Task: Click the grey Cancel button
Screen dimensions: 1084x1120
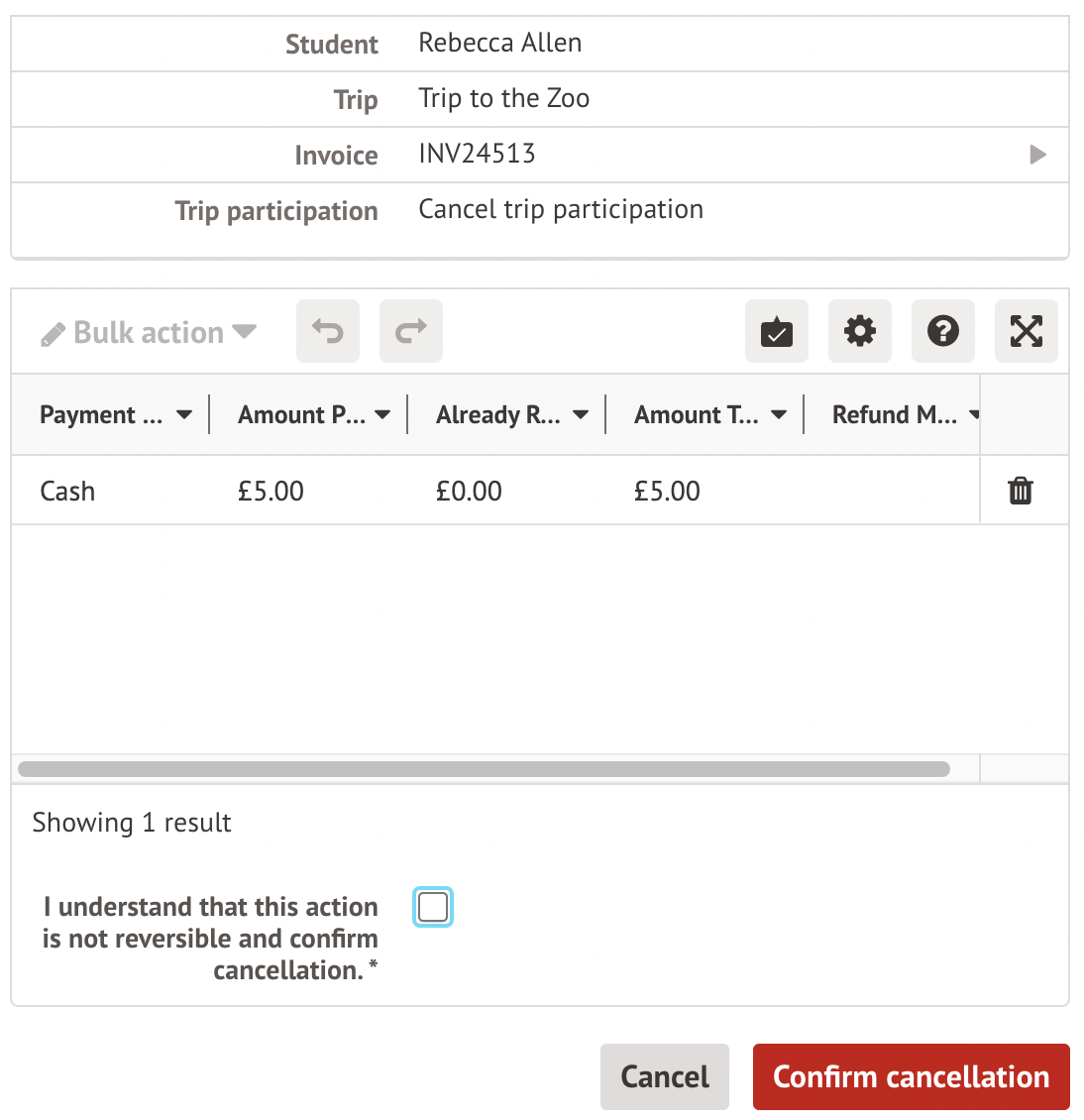Action: click(x=665, y=1076)
